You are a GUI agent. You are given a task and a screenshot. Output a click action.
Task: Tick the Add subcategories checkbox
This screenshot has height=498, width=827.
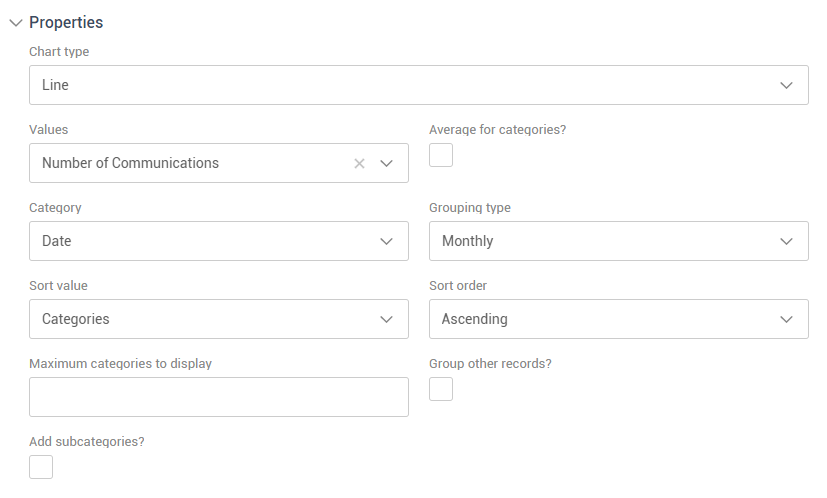point(41,467)
